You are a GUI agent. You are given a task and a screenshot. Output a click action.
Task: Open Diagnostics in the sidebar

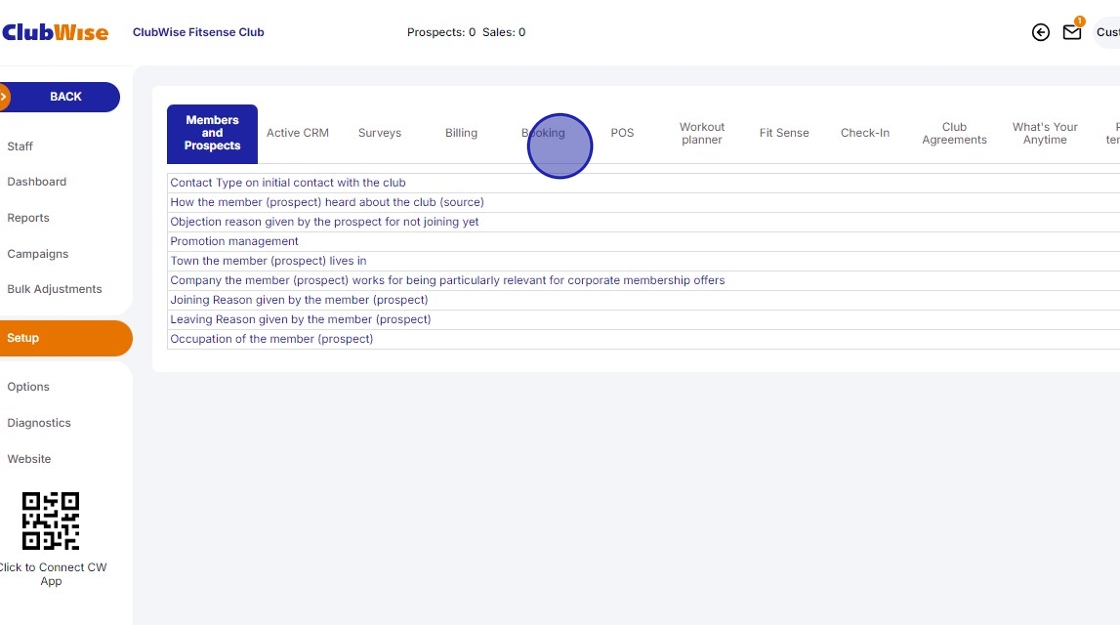pos(39,423)
